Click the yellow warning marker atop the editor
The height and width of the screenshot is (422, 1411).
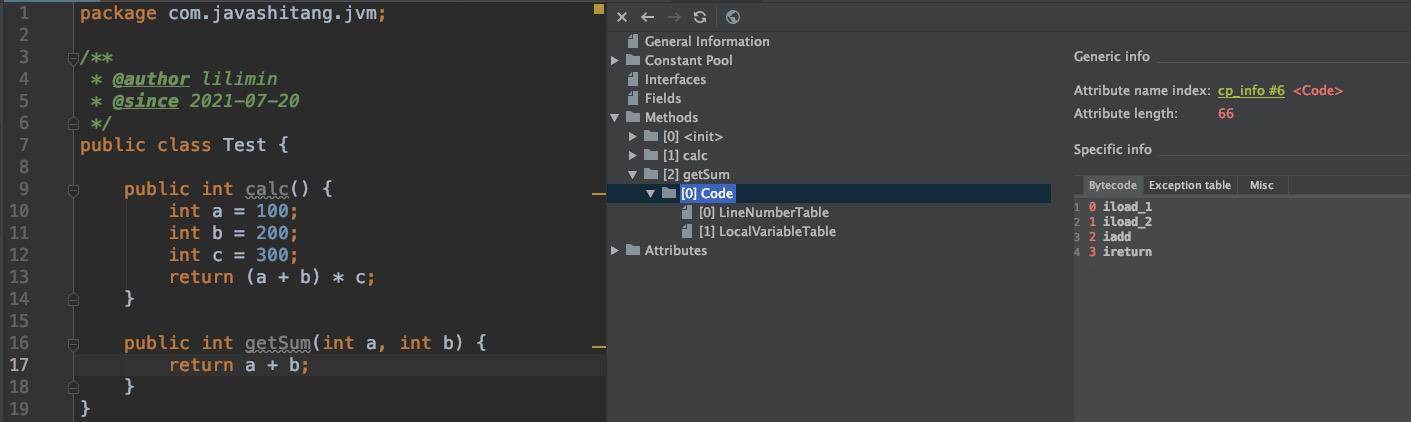[x=599, y=9]
